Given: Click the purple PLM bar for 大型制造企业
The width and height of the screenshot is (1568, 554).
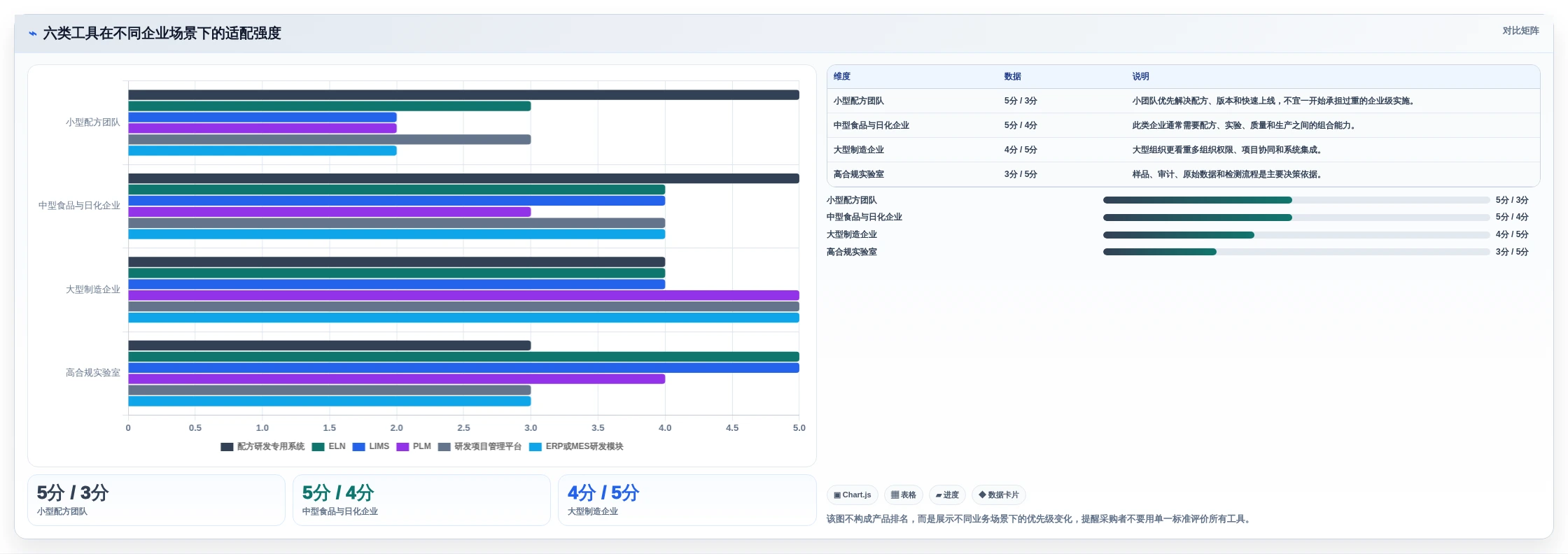Looking at the screenshot, I should pyautogui.click(x=463, y=296).
